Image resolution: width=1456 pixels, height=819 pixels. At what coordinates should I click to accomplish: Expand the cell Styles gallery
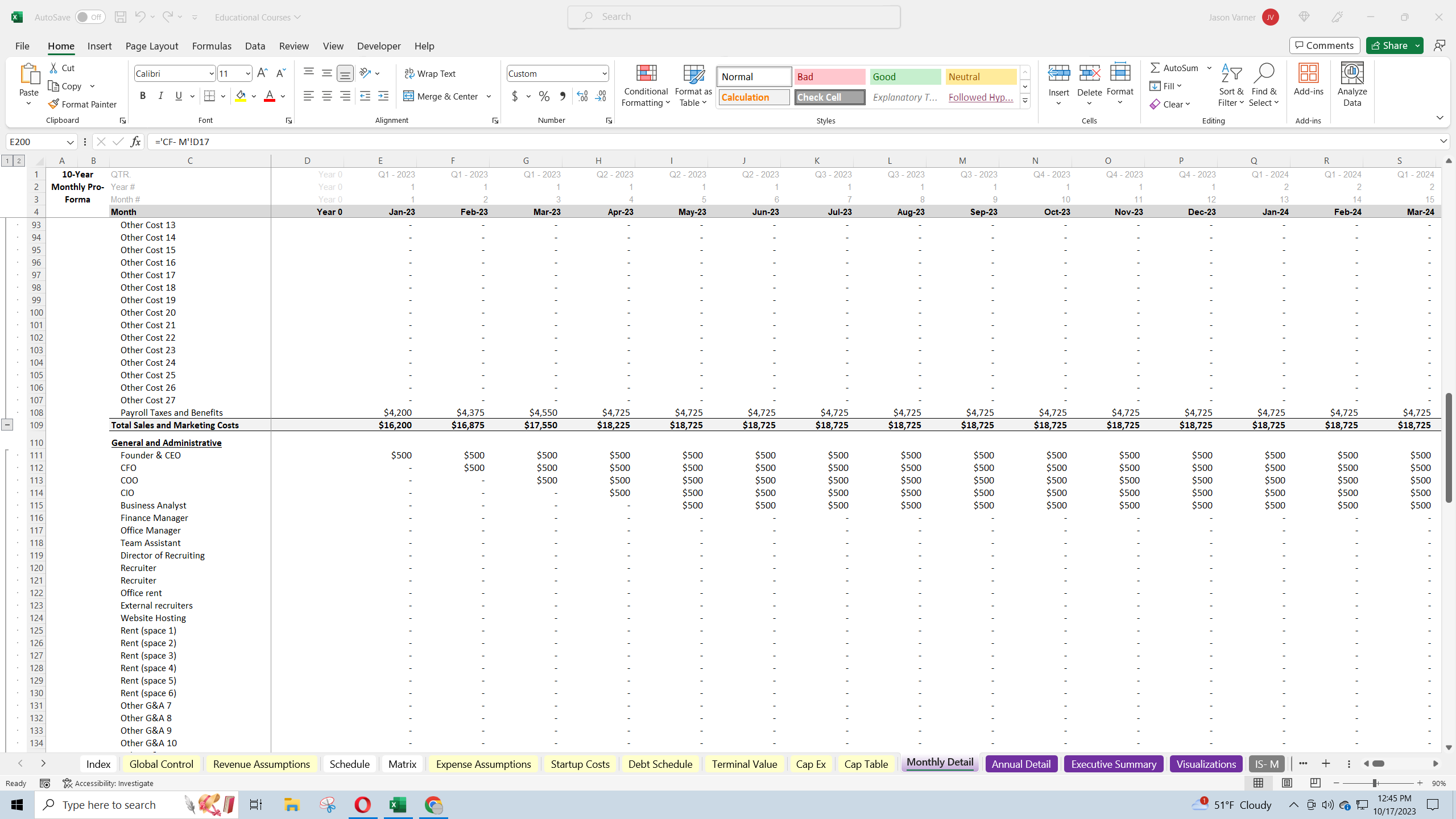click(1025, 101)
